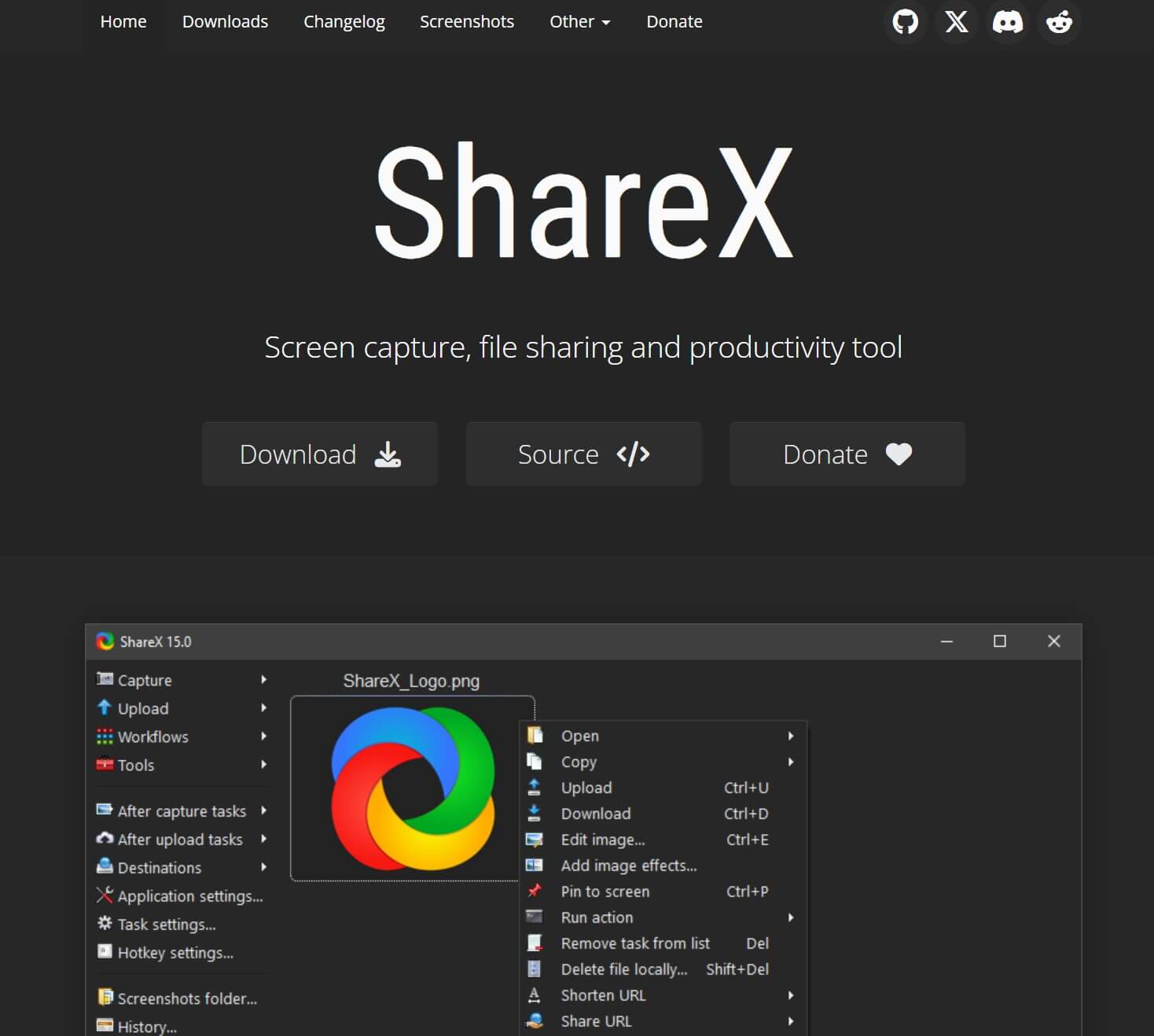The height and width of the screenshot is (1036, 1154).
Task: Expand the Copy submenu arrow
Action: tap(790, 761)
